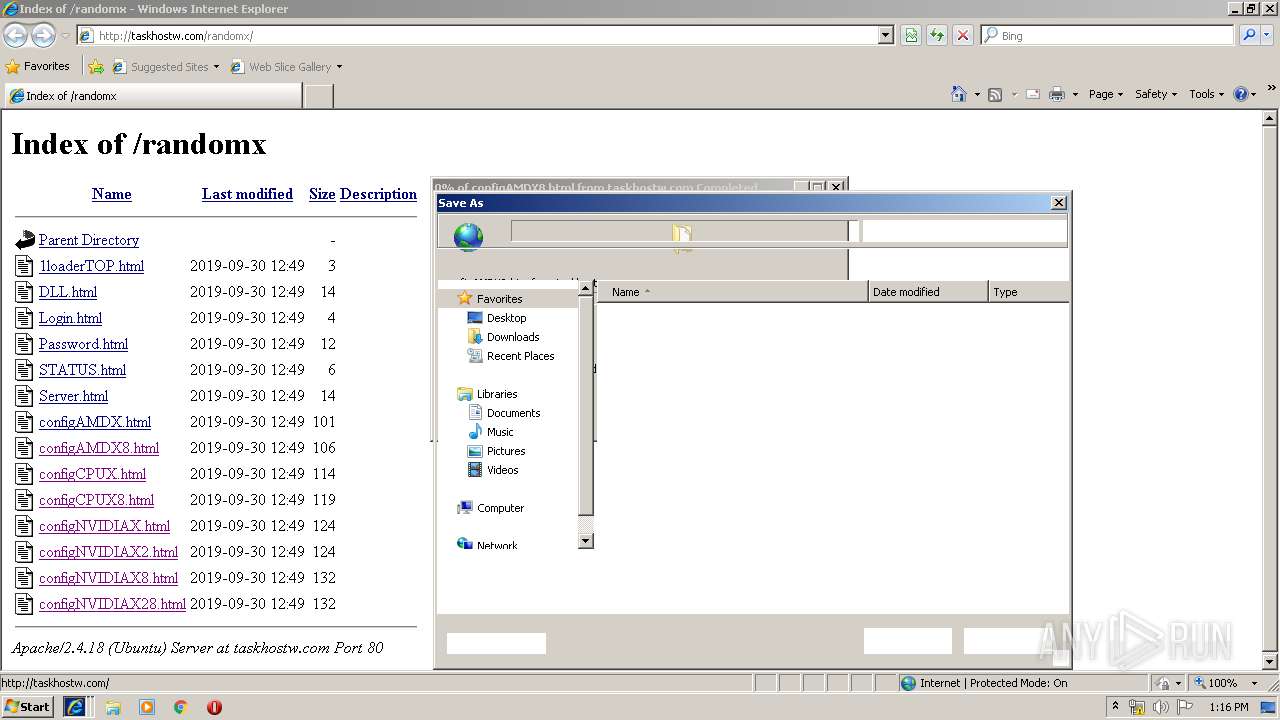Sort listing by Description header
Viewport: 1280px width, 720px height.
click(378, 194)
